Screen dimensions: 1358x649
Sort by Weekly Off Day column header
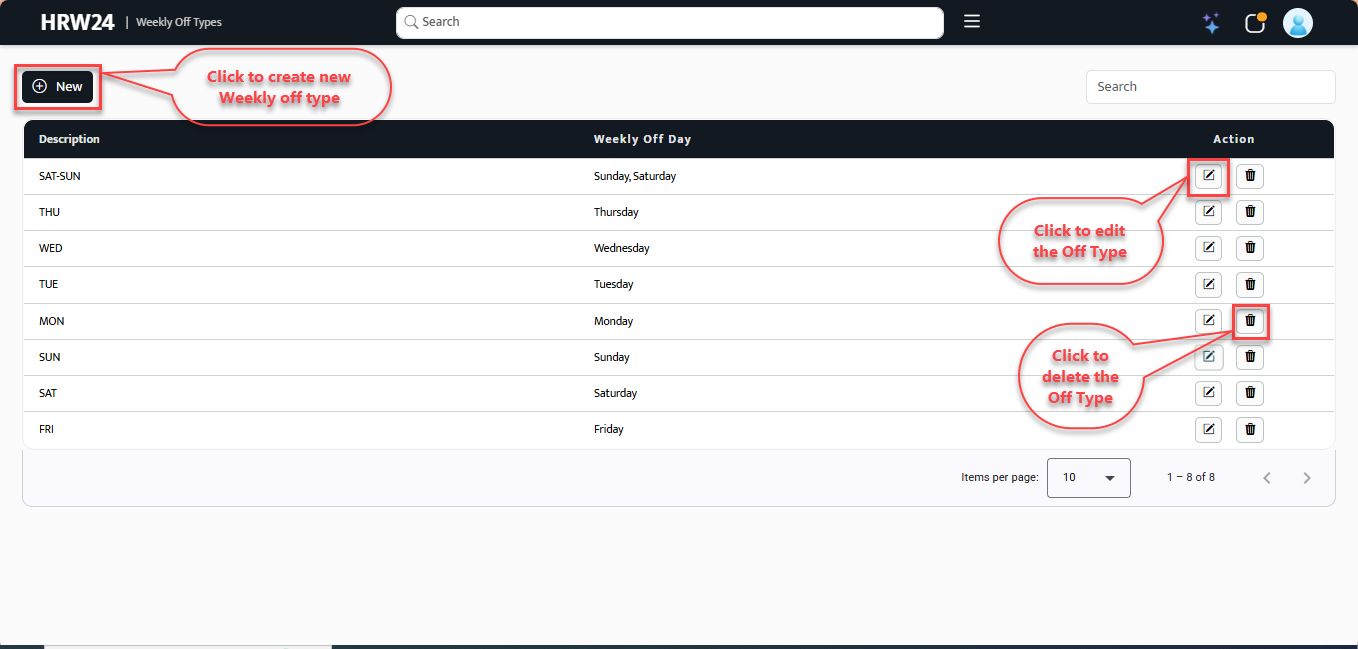tap(642, 139)
